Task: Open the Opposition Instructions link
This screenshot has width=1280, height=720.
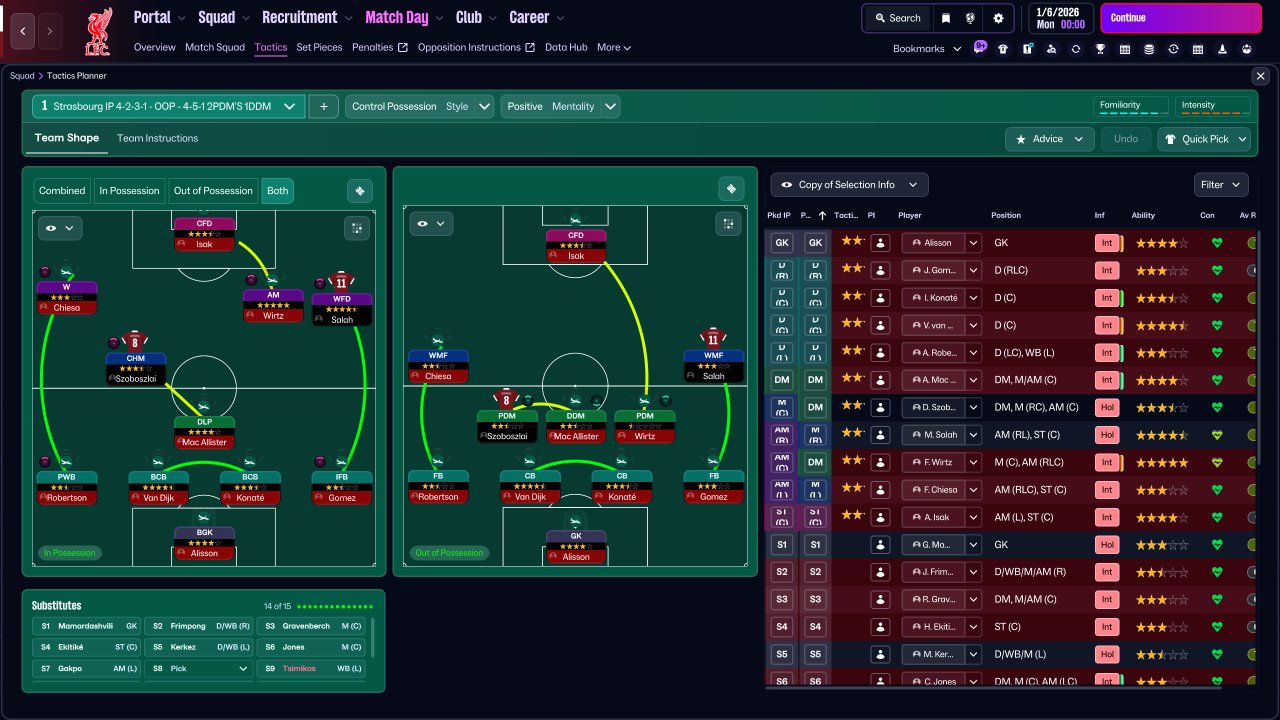Action: click(476, 47)
